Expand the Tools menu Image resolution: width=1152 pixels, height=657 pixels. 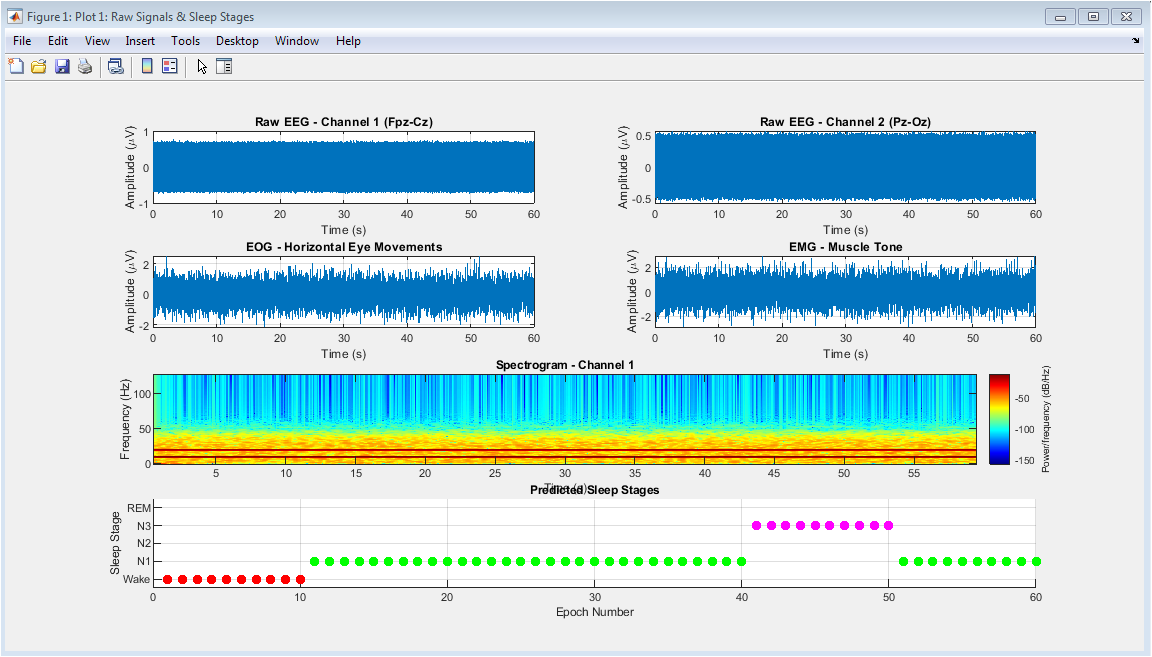(x=185, y=41)
